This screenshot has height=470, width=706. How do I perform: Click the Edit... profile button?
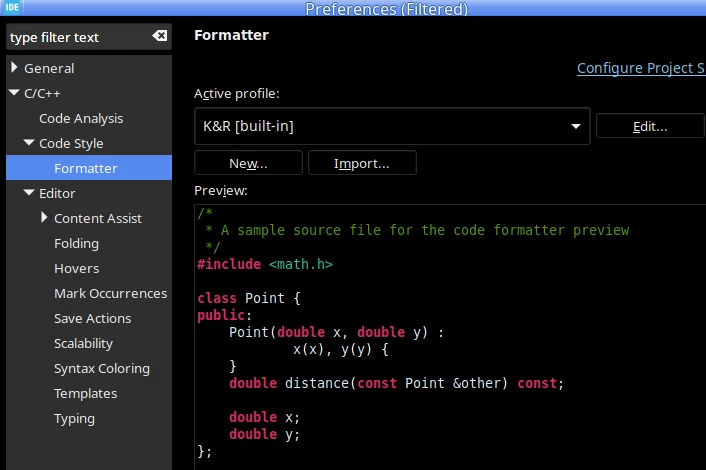coord(650,126)
